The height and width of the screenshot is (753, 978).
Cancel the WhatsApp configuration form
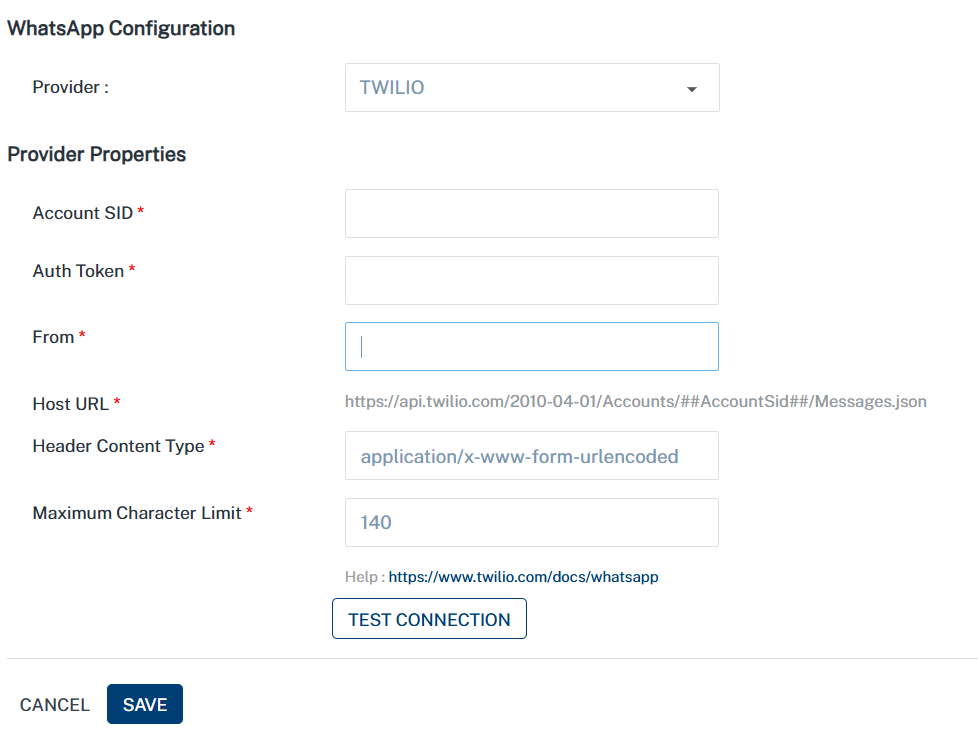(x=55, y=705)
